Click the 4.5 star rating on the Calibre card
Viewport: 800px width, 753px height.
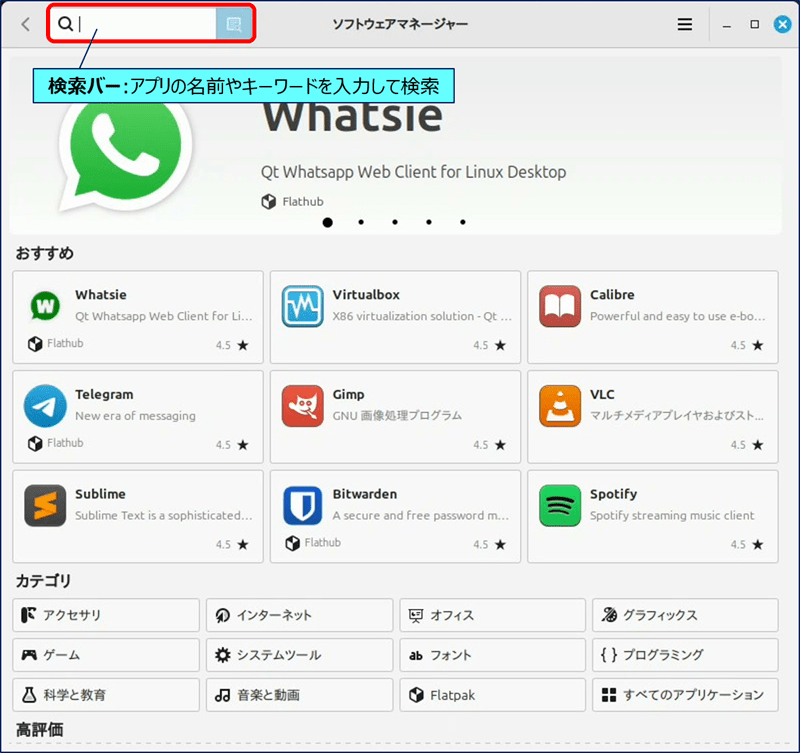[747, 345]
